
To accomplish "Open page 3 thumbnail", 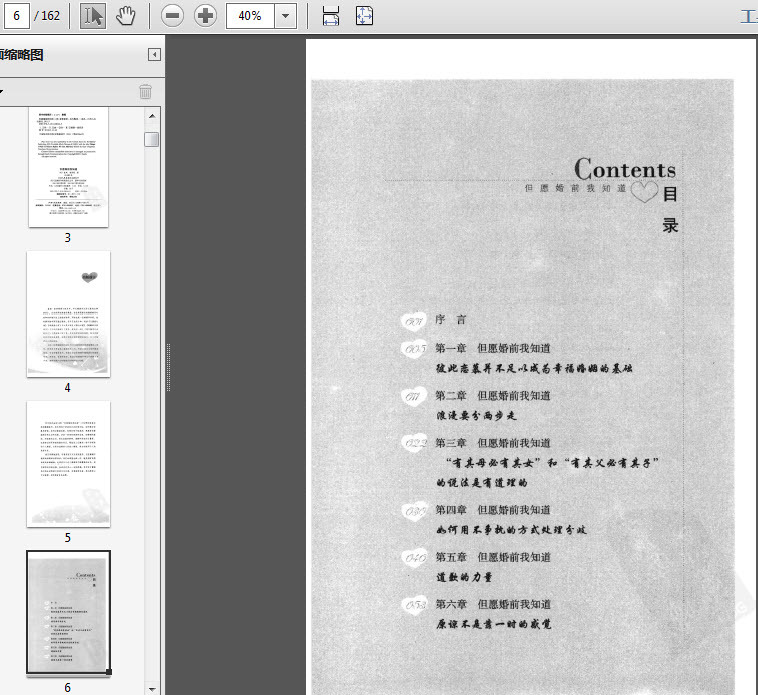I will 68,167.
